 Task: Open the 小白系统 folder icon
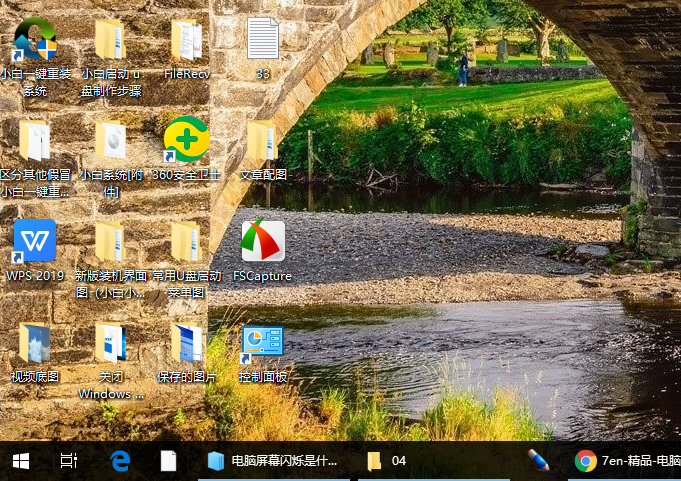point(110,142)
